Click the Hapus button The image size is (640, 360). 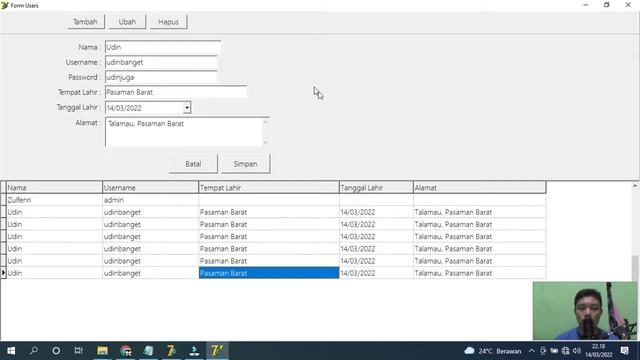coord(168,22)
